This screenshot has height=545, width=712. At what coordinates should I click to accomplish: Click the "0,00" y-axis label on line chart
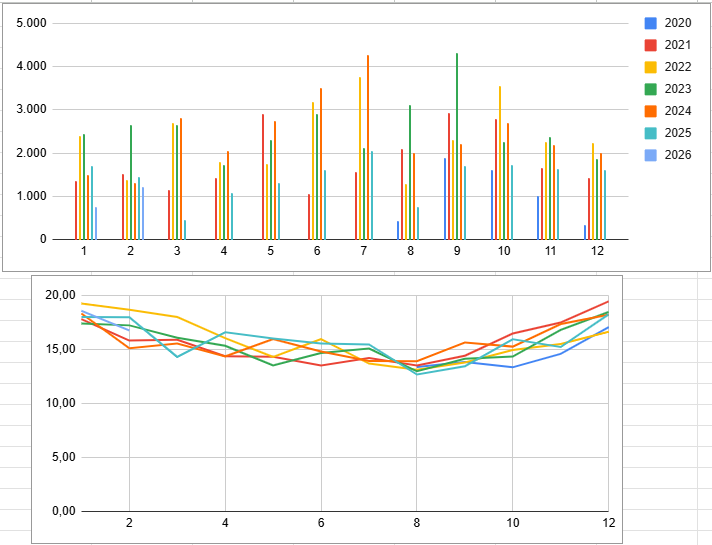(x=65, y=511)
